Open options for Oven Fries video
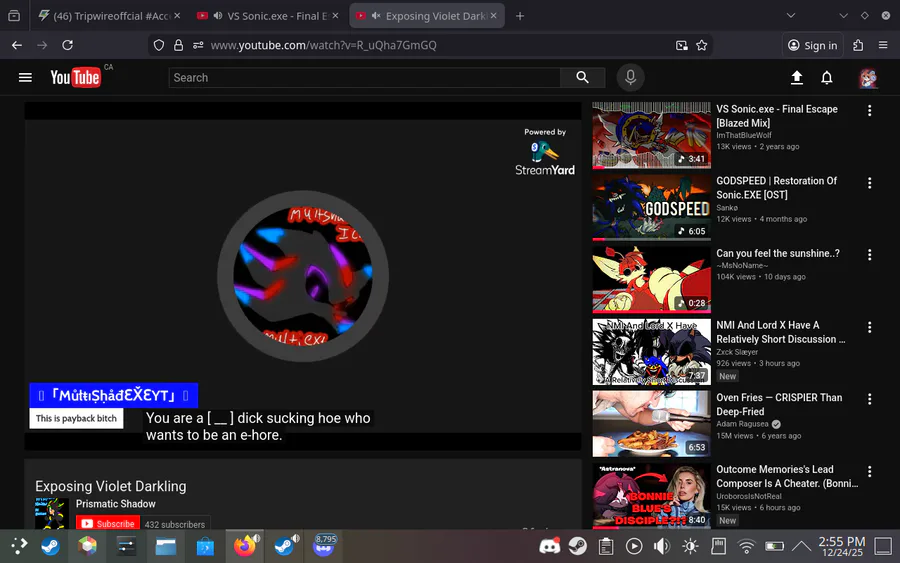This screenshot has height=563, width=900. click(x=870, y=399)
